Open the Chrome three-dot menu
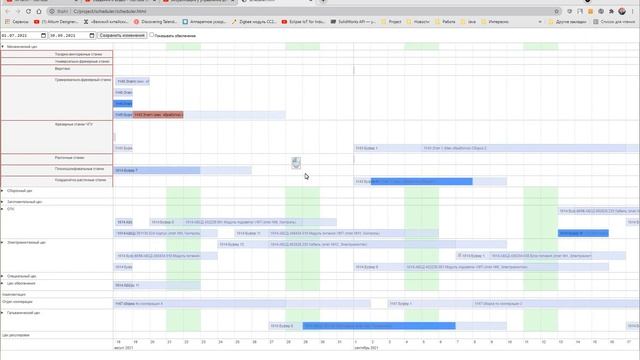Viewport: 640px width, 360px height. pos(633,11)
